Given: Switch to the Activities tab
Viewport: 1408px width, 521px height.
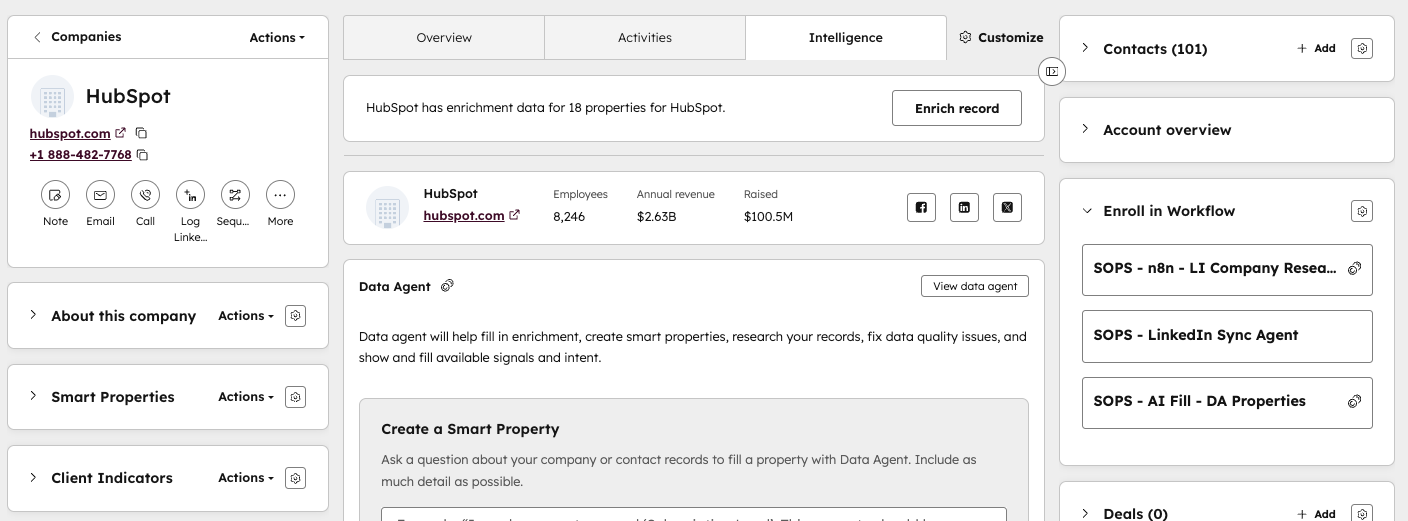Looking at the screenshot, I should (645, 38).
